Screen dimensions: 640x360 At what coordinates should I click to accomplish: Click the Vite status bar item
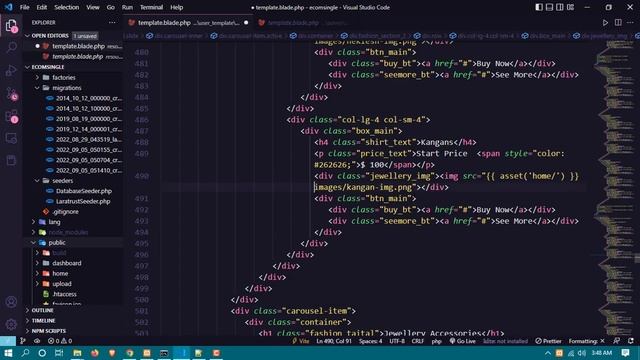coord(301,341)
